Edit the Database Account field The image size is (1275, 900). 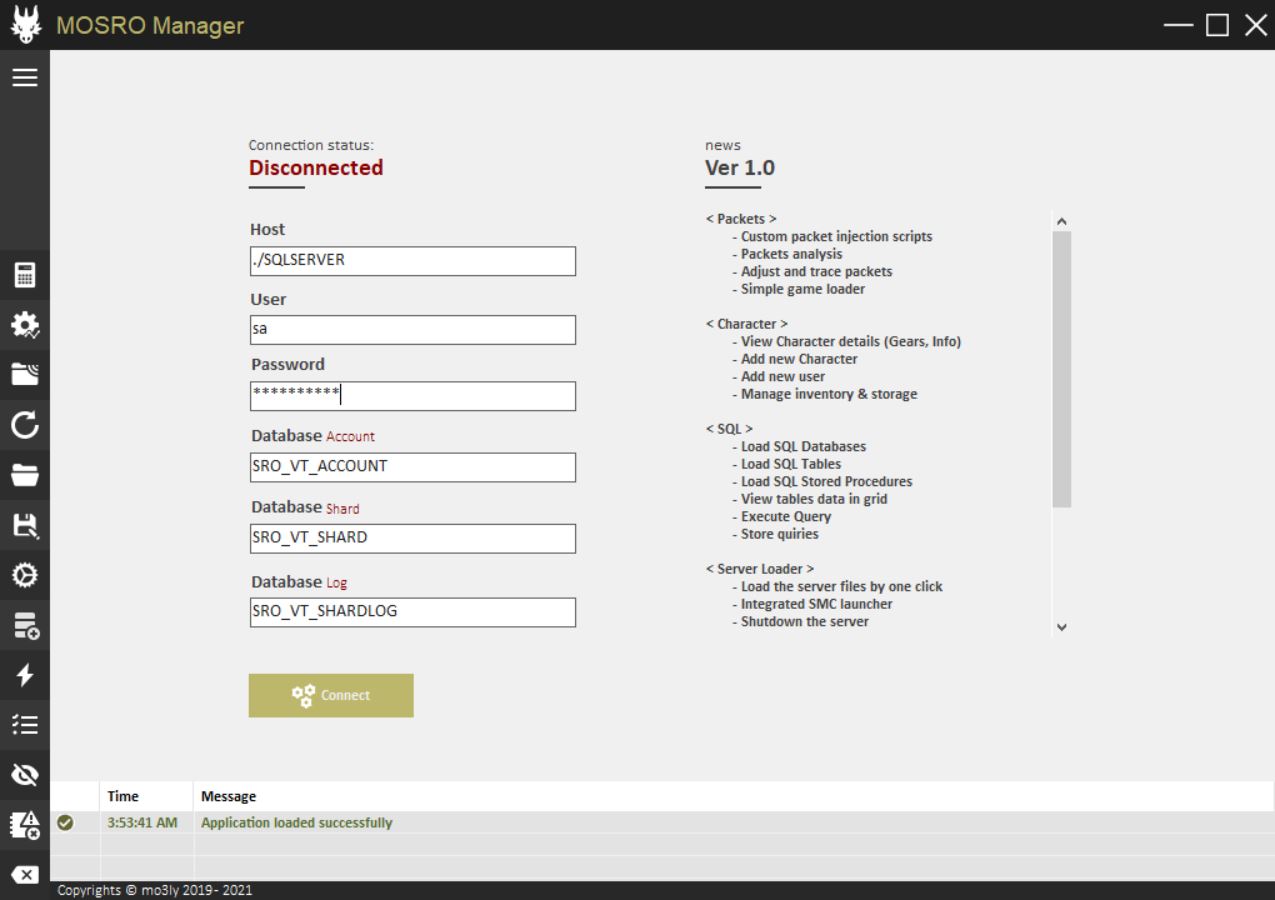click(413, 467)
